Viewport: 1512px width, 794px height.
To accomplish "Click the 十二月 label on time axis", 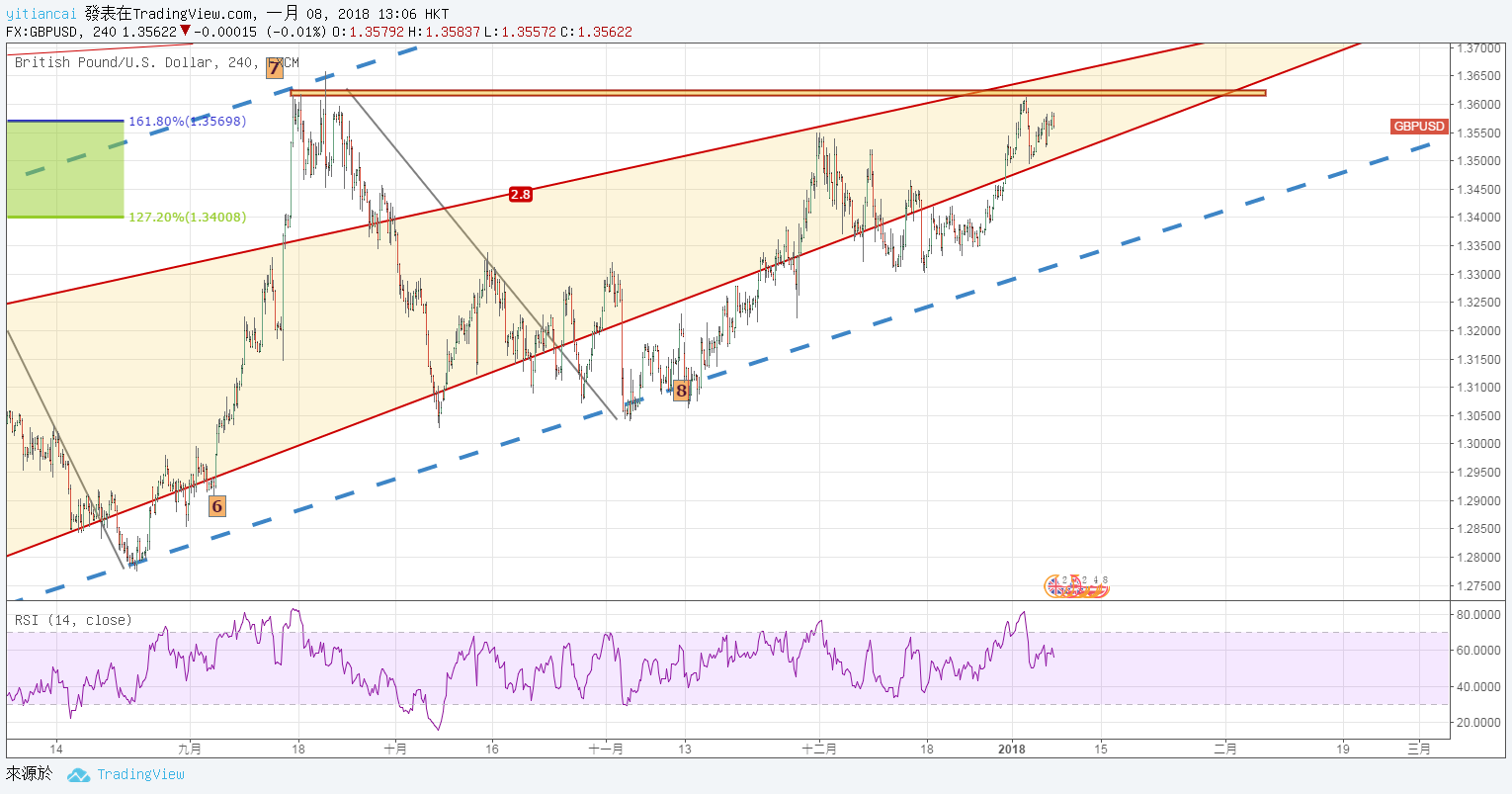I will pyautogui.click(x=819, y=749).
